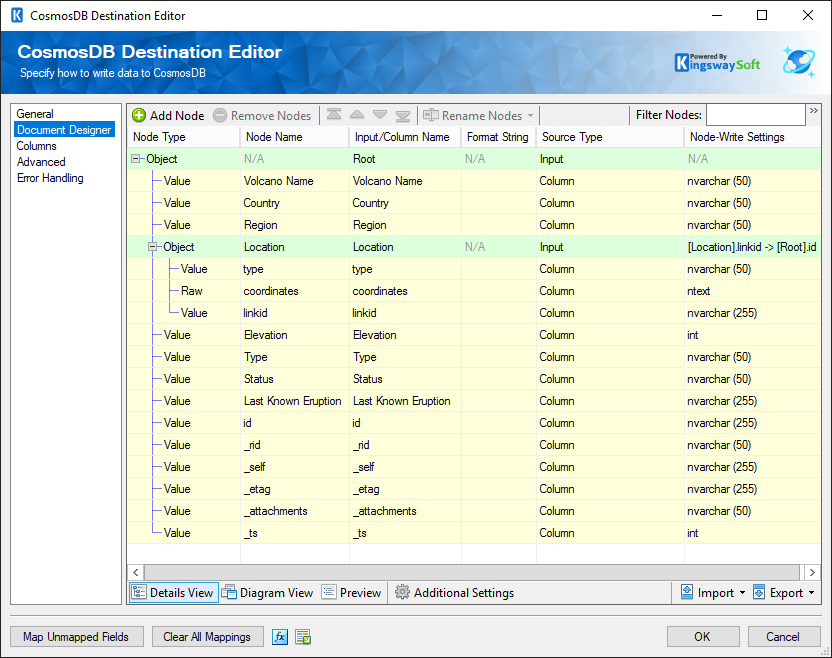Select Last Known Eruption node name

pyautogui.click(x=294, y=401)
